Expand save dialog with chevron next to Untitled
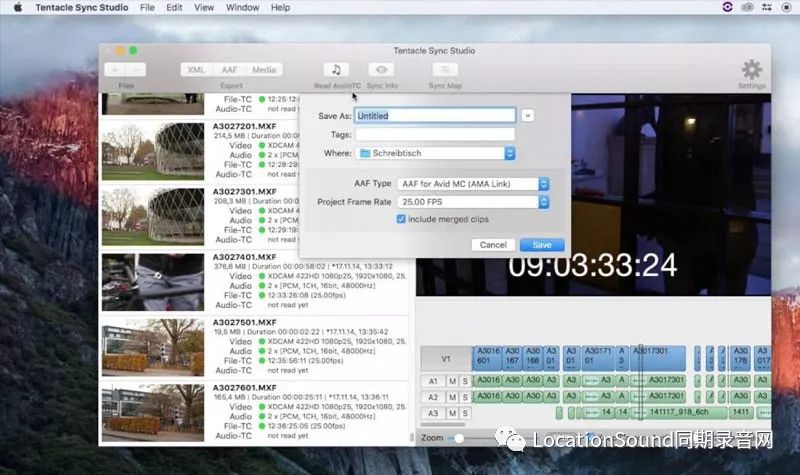Screen dimensions: 800x475 528,116
